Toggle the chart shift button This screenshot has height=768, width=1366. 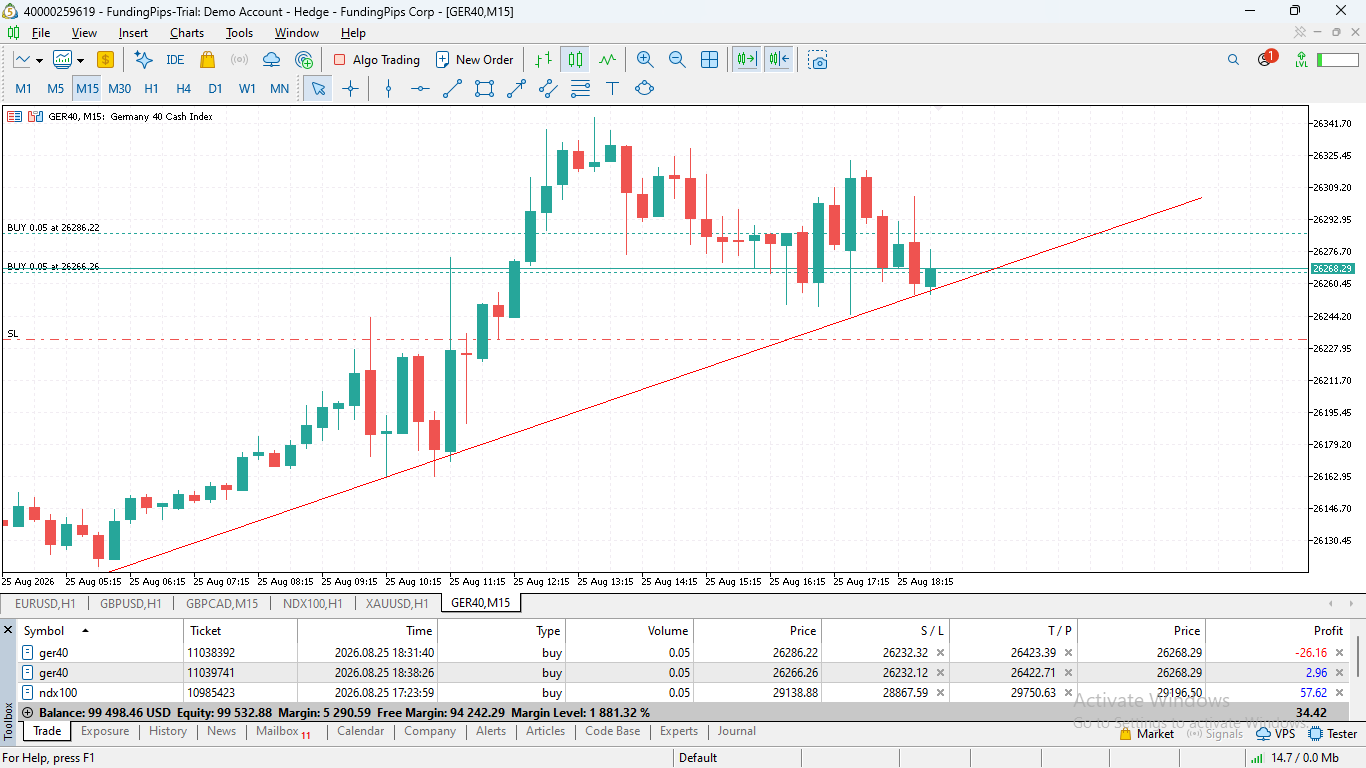pyautogui.click(x=779, y=60)
